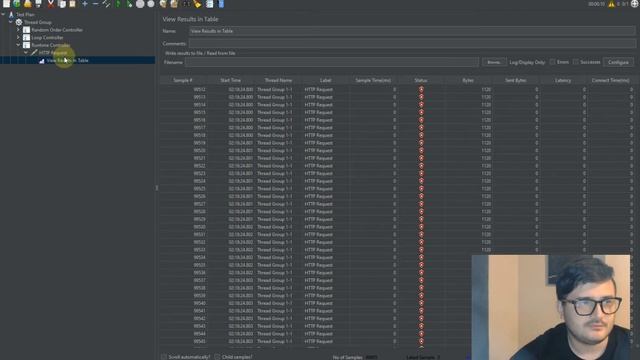This screenshot has width=640, height=360.
Task: Open the Templates toolbar icon
Action: 17,4
